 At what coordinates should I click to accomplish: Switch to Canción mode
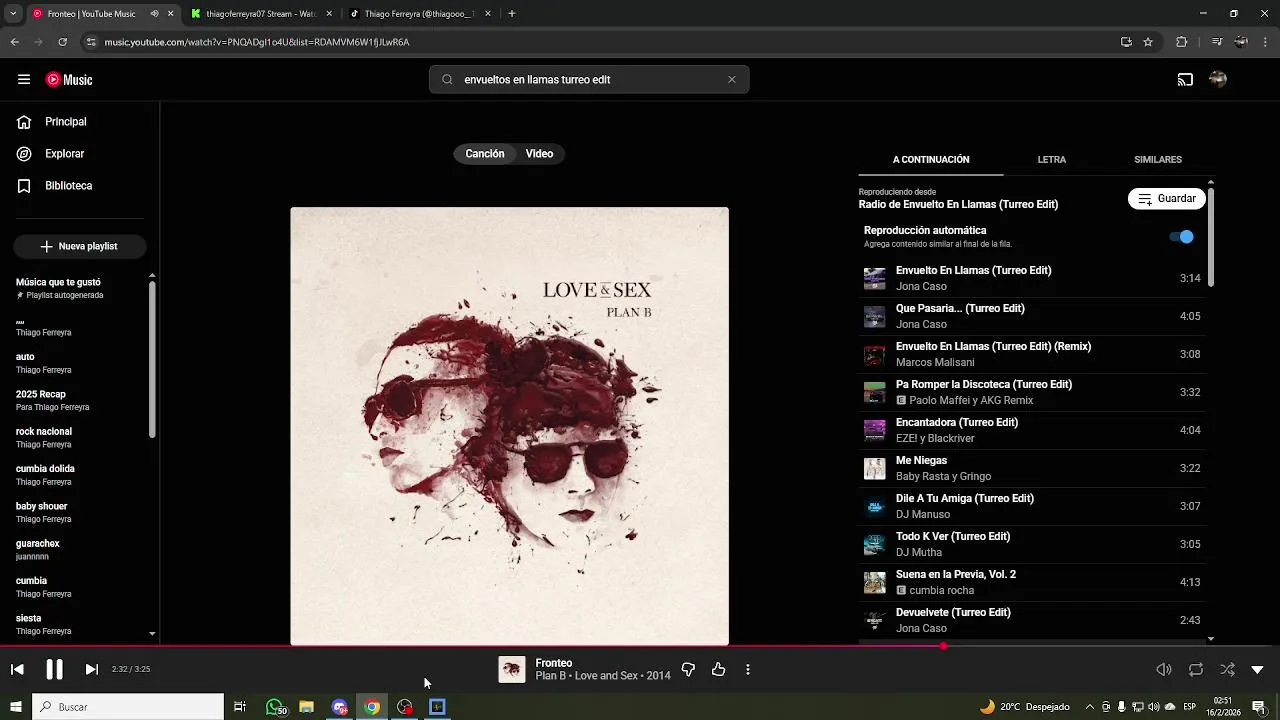point(485,154)
